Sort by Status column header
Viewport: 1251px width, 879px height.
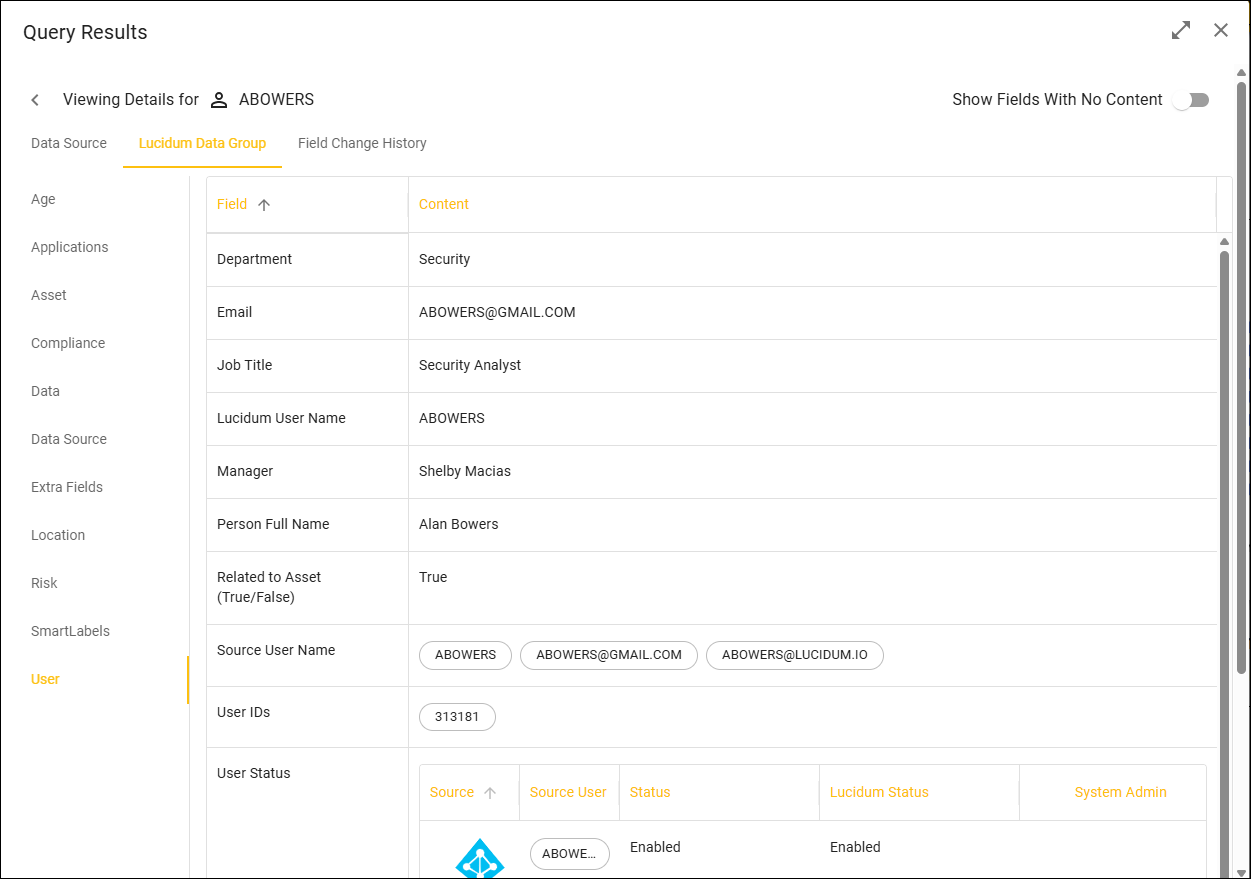[x=650, y=792]
